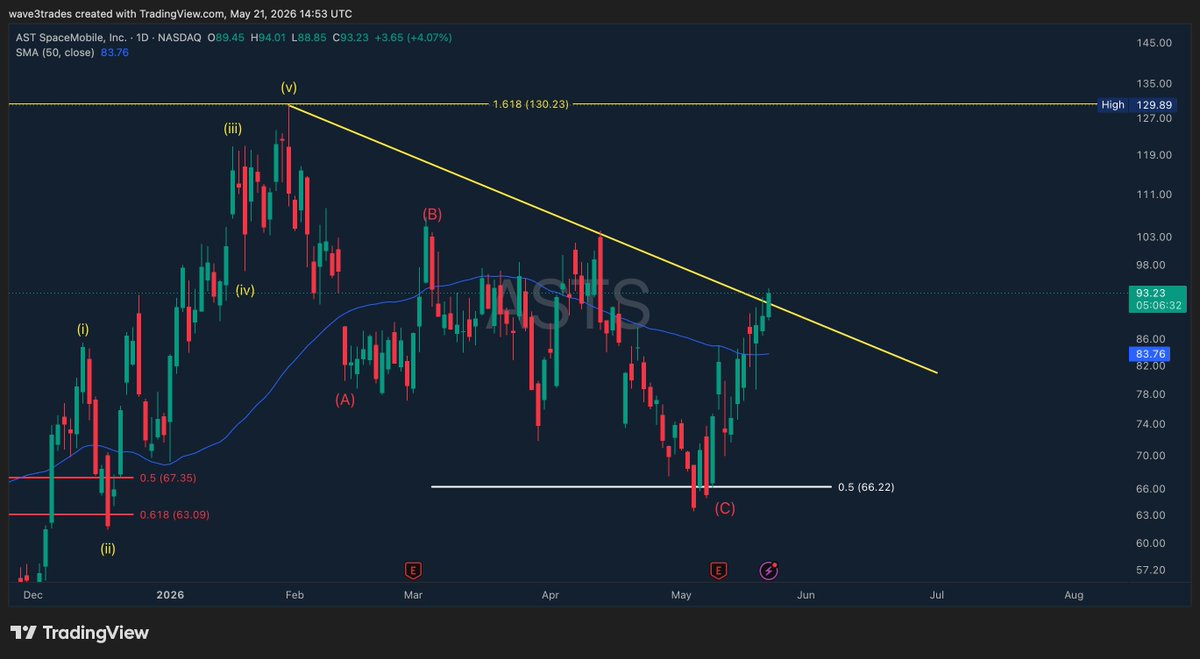Click the Apr label on time axis
The width and height of the screenshot is (1200, 659).
550,595
